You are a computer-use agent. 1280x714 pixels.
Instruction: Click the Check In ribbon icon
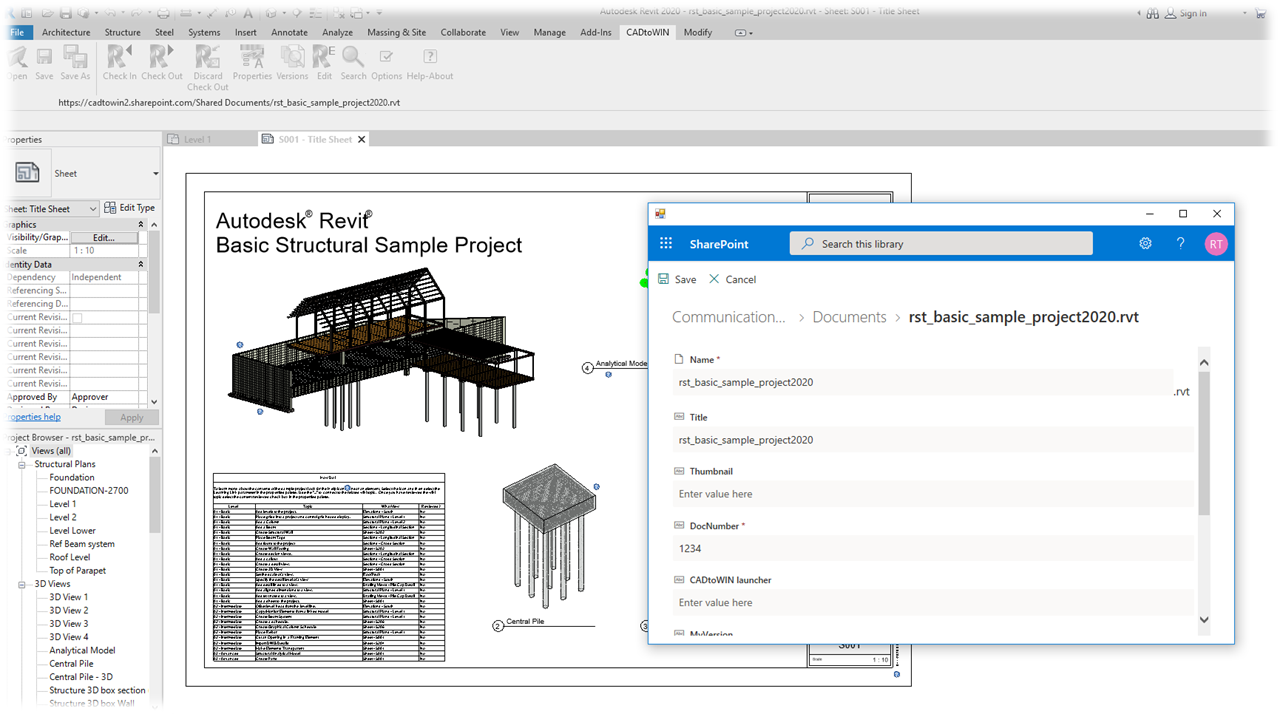(119, 58)
